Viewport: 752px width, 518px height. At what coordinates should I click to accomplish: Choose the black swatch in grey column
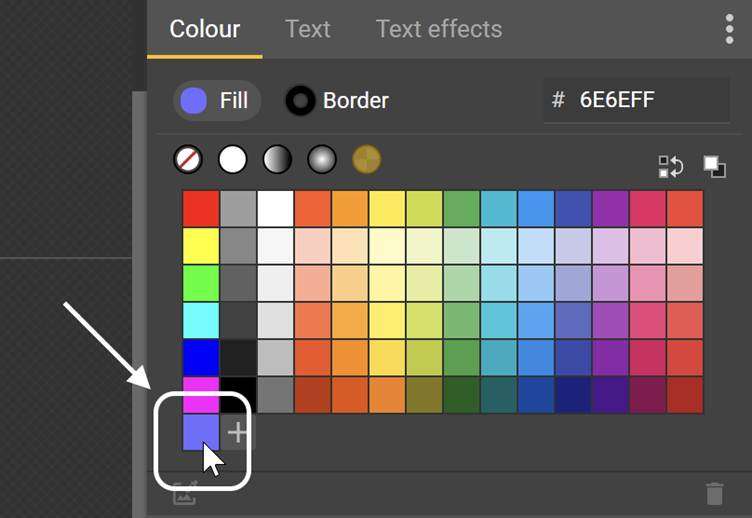[x=238, y=395]
